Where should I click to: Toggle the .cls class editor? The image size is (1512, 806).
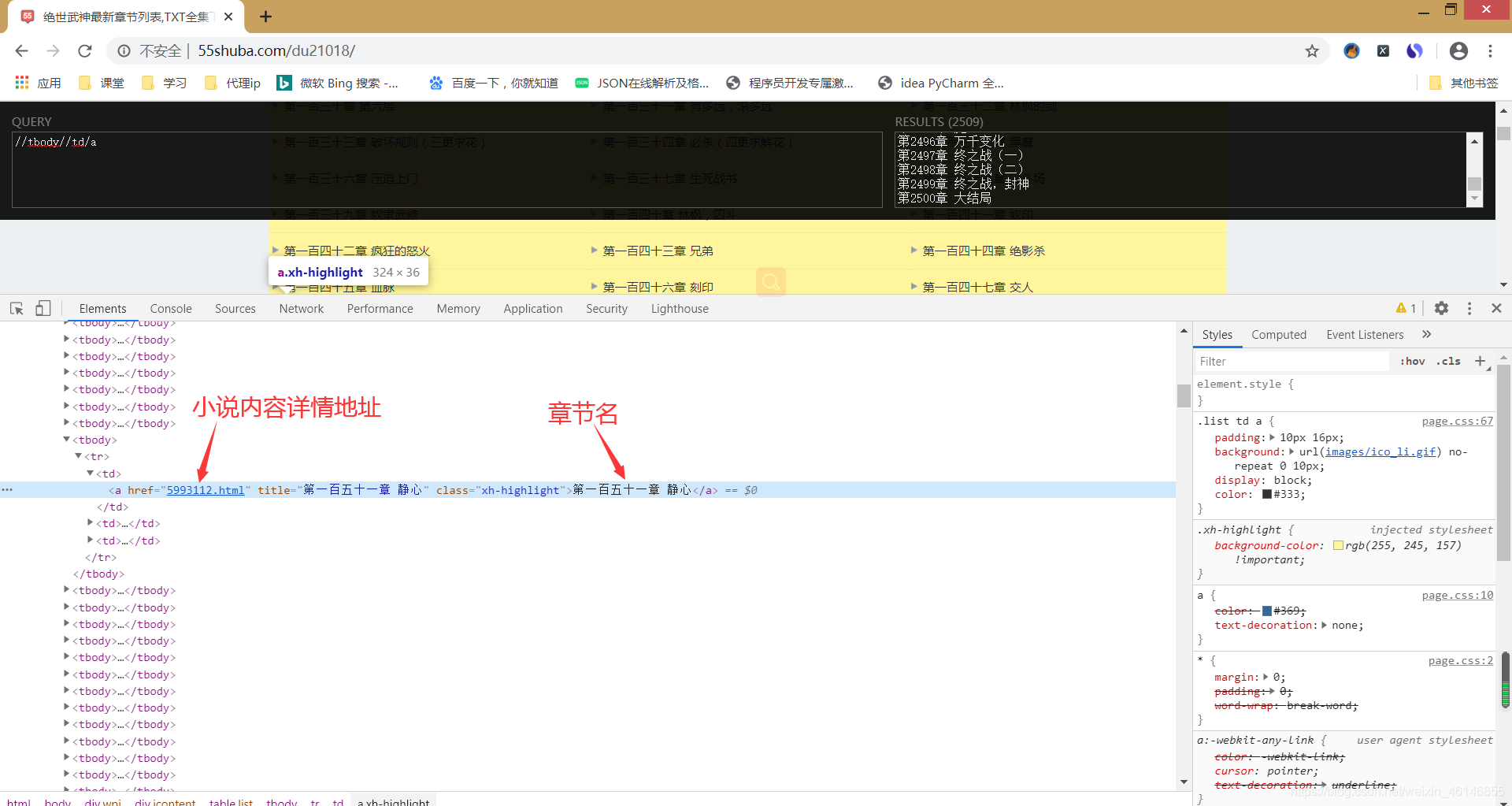(1448, 361)
